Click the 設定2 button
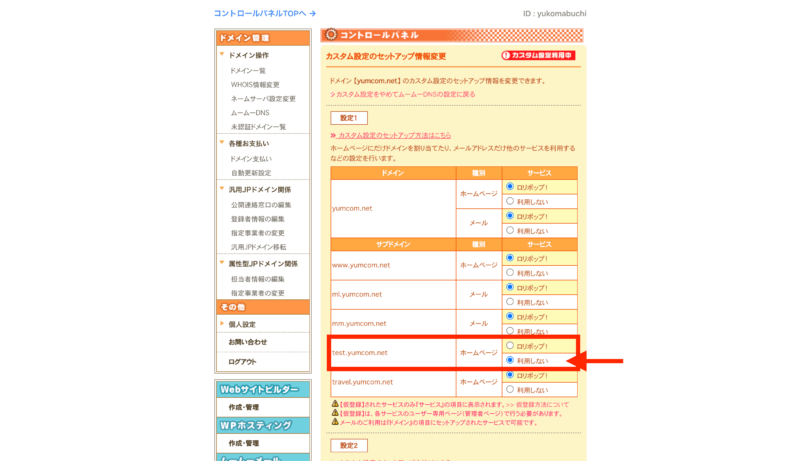Screen dimensions: 800x461 click(x=349, y=445)
